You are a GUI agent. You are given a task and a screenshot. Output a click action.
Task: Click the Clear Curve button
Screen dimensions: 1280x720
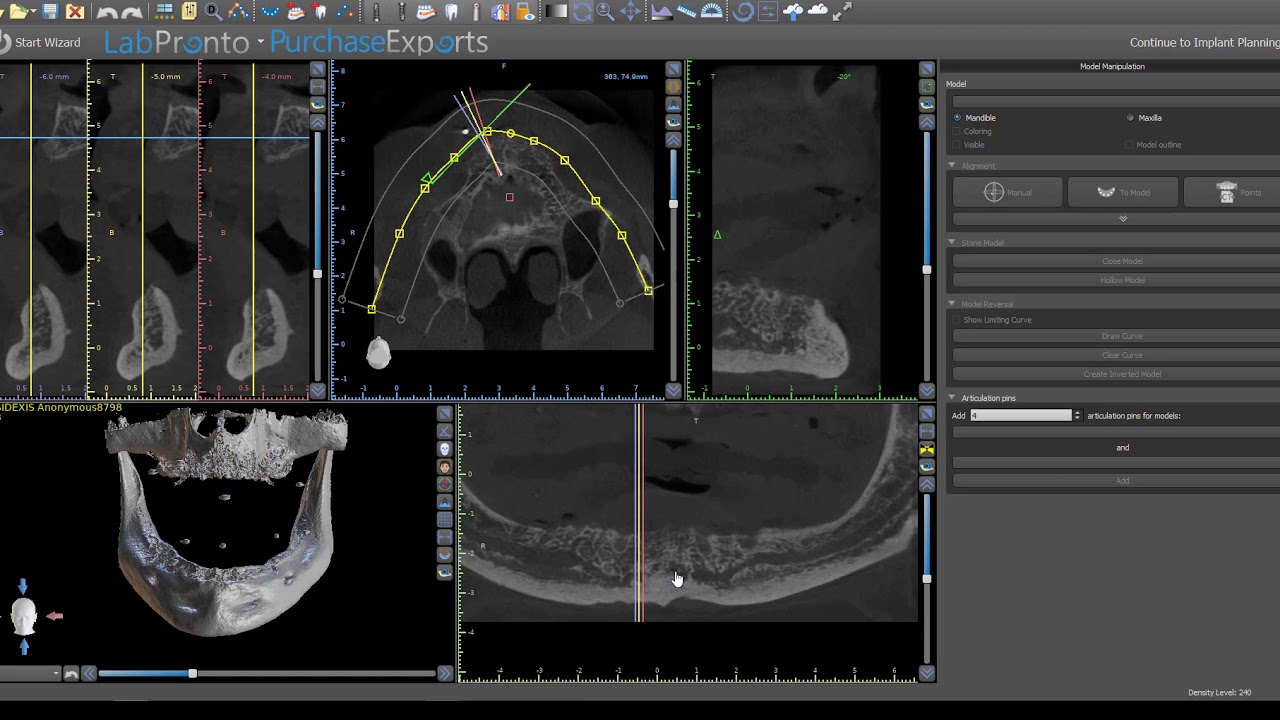coord(1117,355)
